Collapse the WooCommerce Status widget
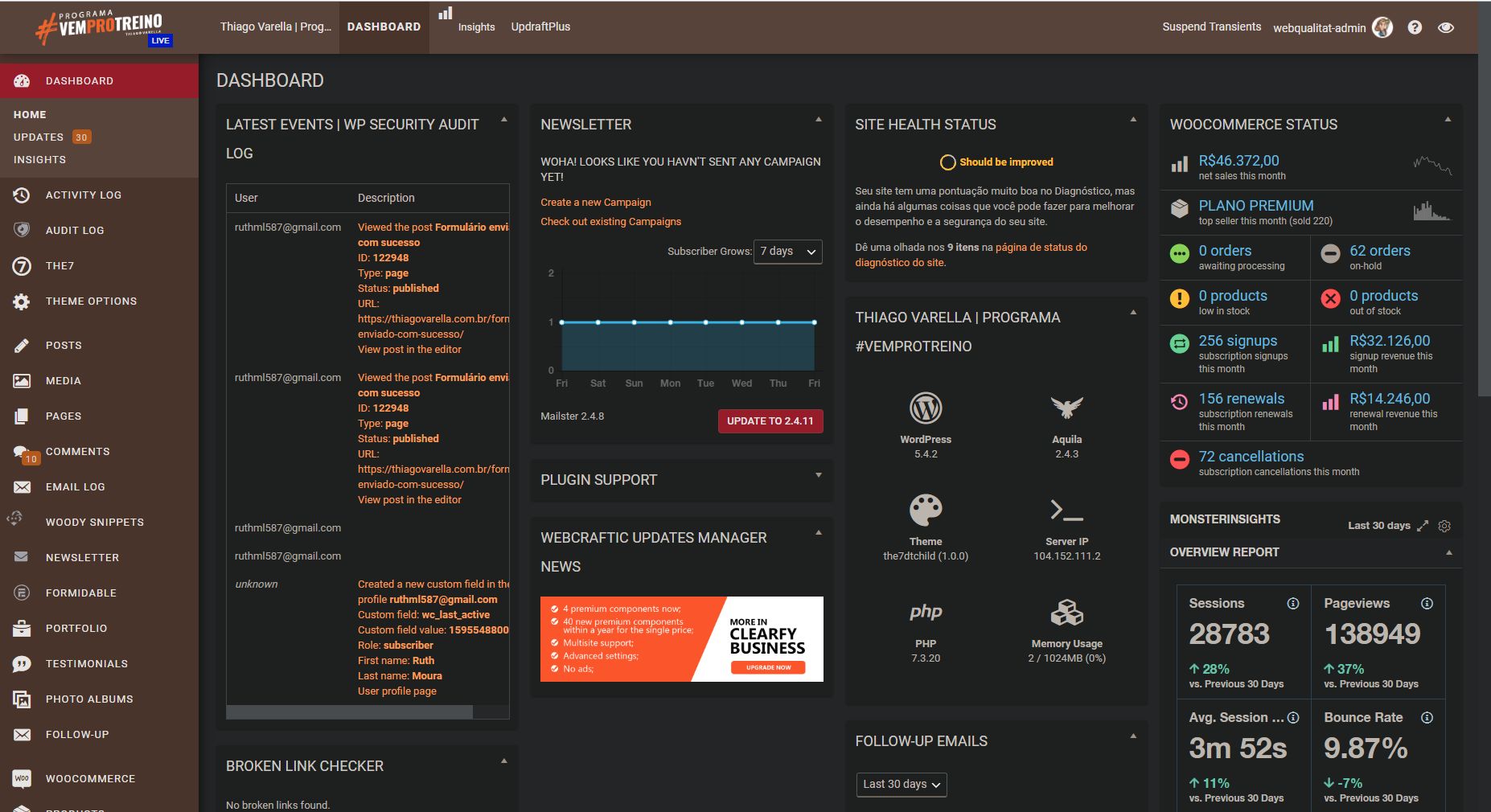The width and height of the screenshot is (1491, 812). [x=1448, y=120]
